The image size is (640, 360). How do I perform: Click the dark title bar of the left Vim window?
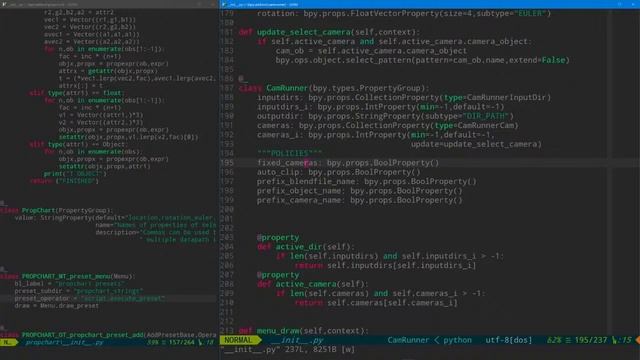[x=109, y=4]
